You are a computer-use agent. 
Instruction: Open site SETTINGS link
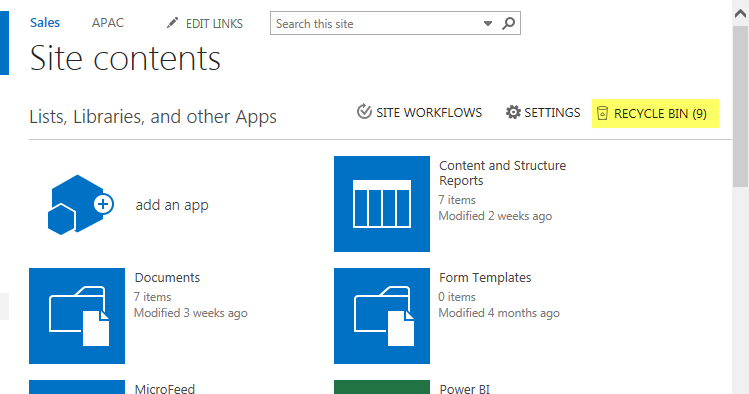tap(552, 113)
